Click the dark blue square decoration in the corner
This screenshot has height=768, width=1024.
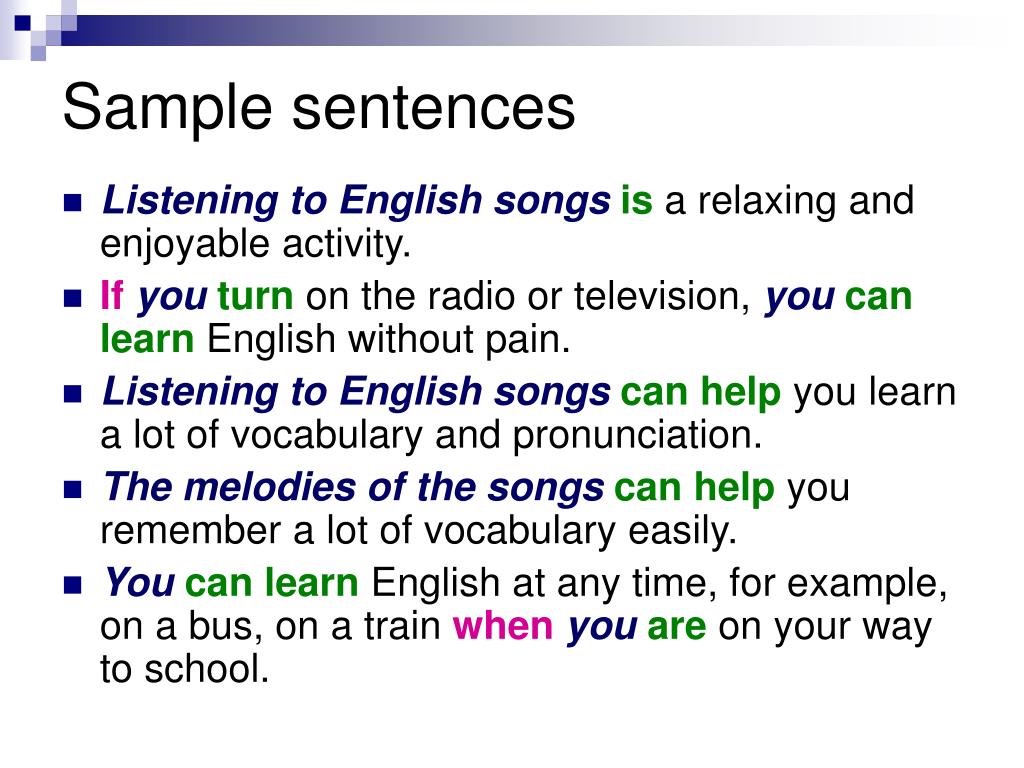(22, 23)
